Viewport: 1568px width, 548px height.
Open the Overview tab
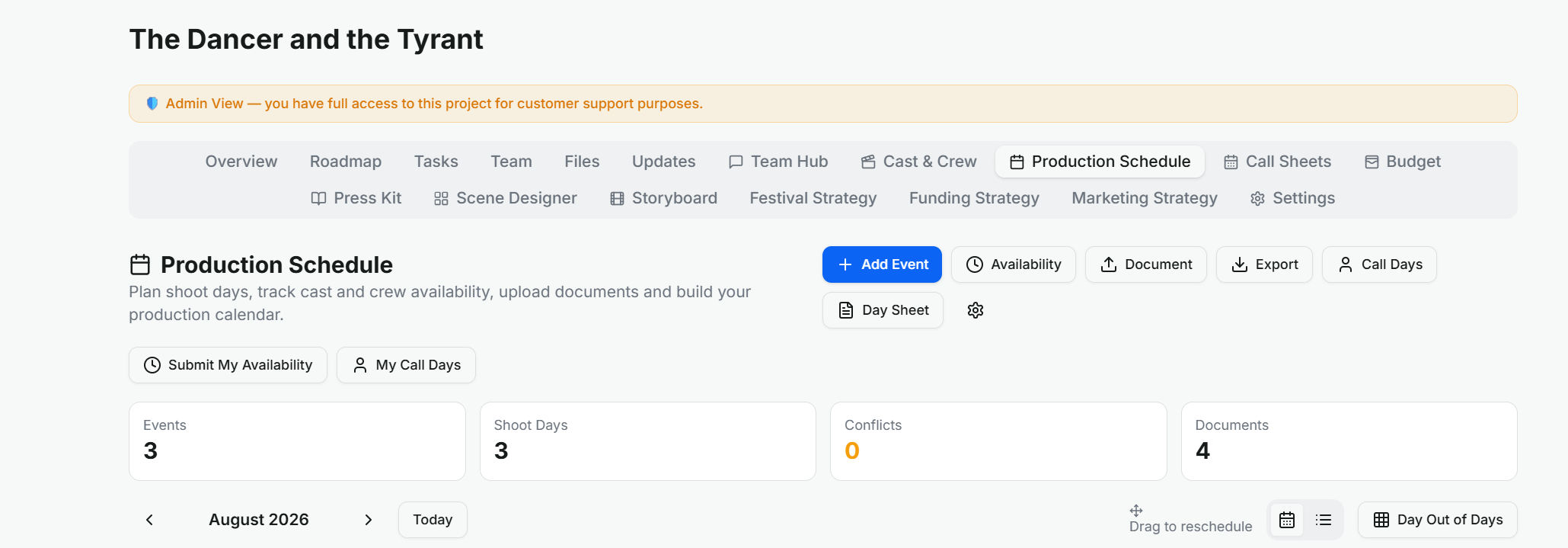pos(241,162)
